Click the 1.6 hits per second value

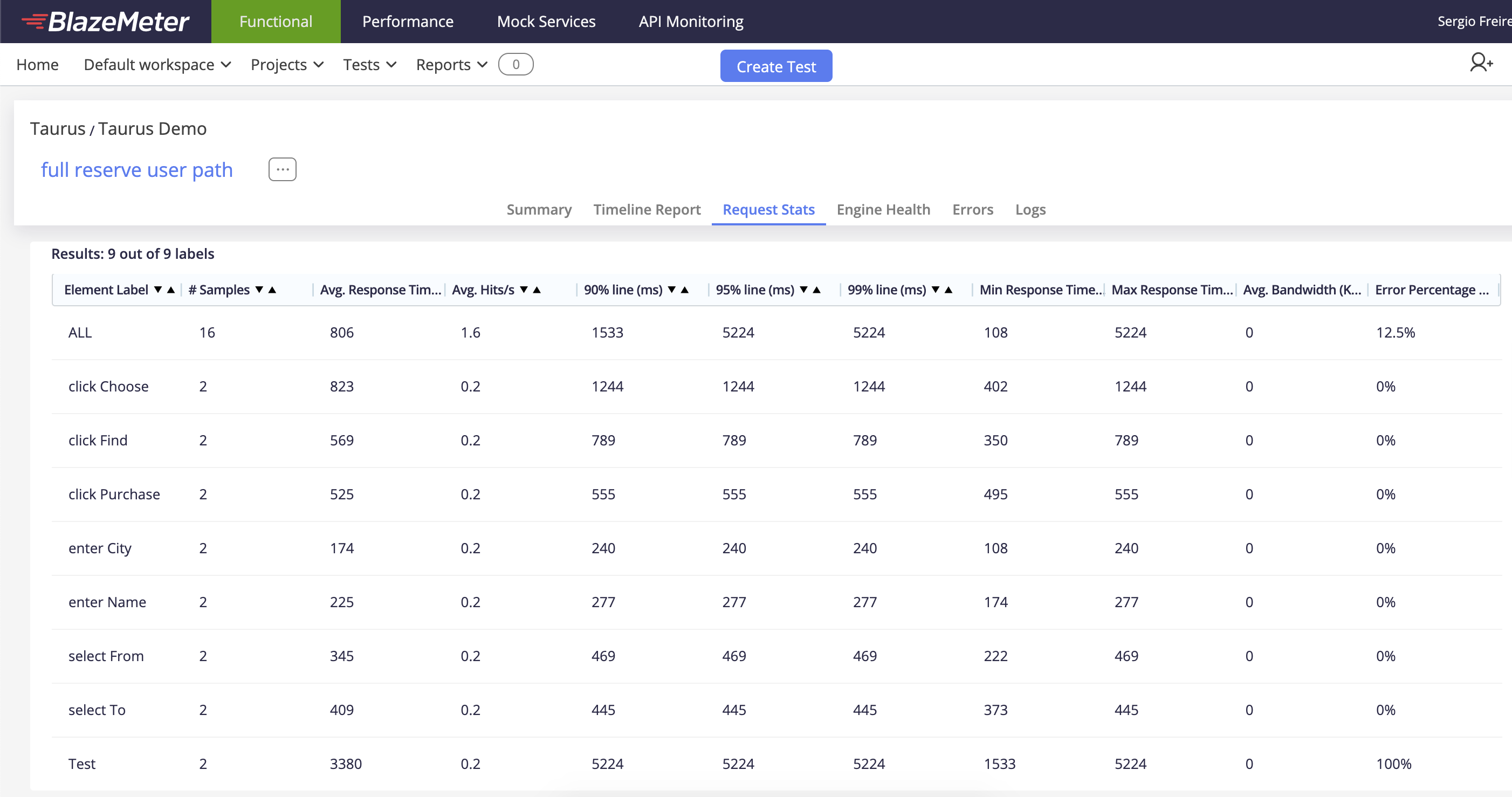click(x=470, y=333)
